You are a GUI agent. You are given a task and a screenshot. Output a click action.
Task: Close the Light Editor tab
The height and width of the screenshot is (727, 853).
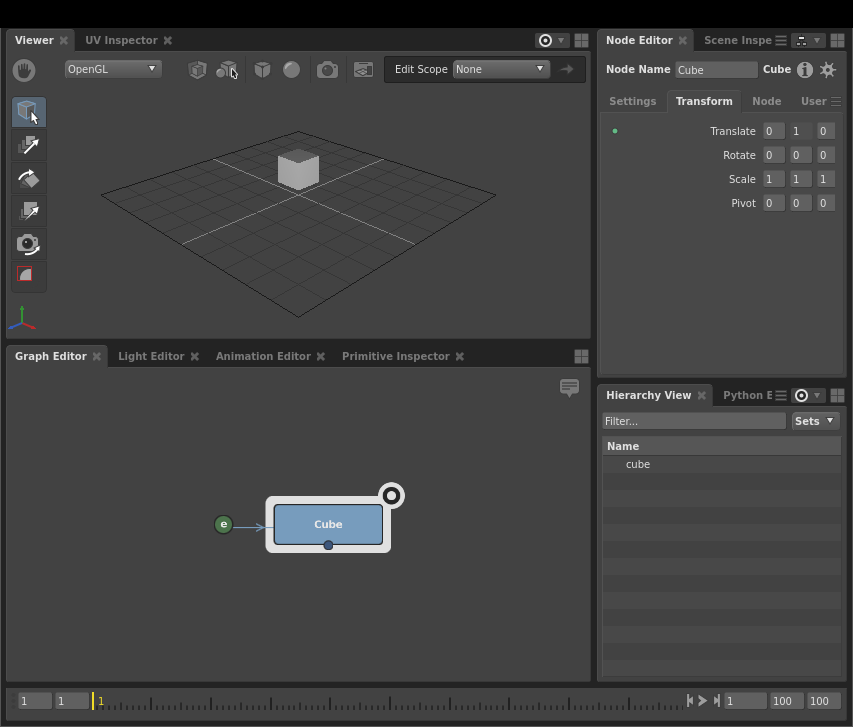click(x=195, y=356)
